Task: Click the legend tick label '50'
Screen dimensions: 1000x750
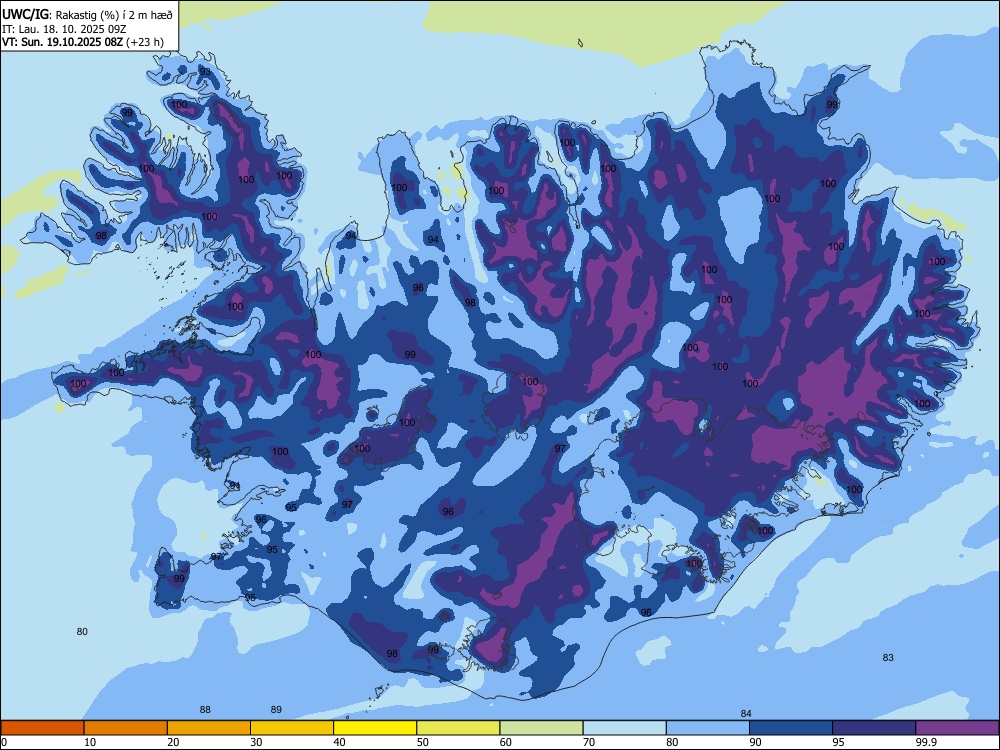Action: click(x=423, y=742)
